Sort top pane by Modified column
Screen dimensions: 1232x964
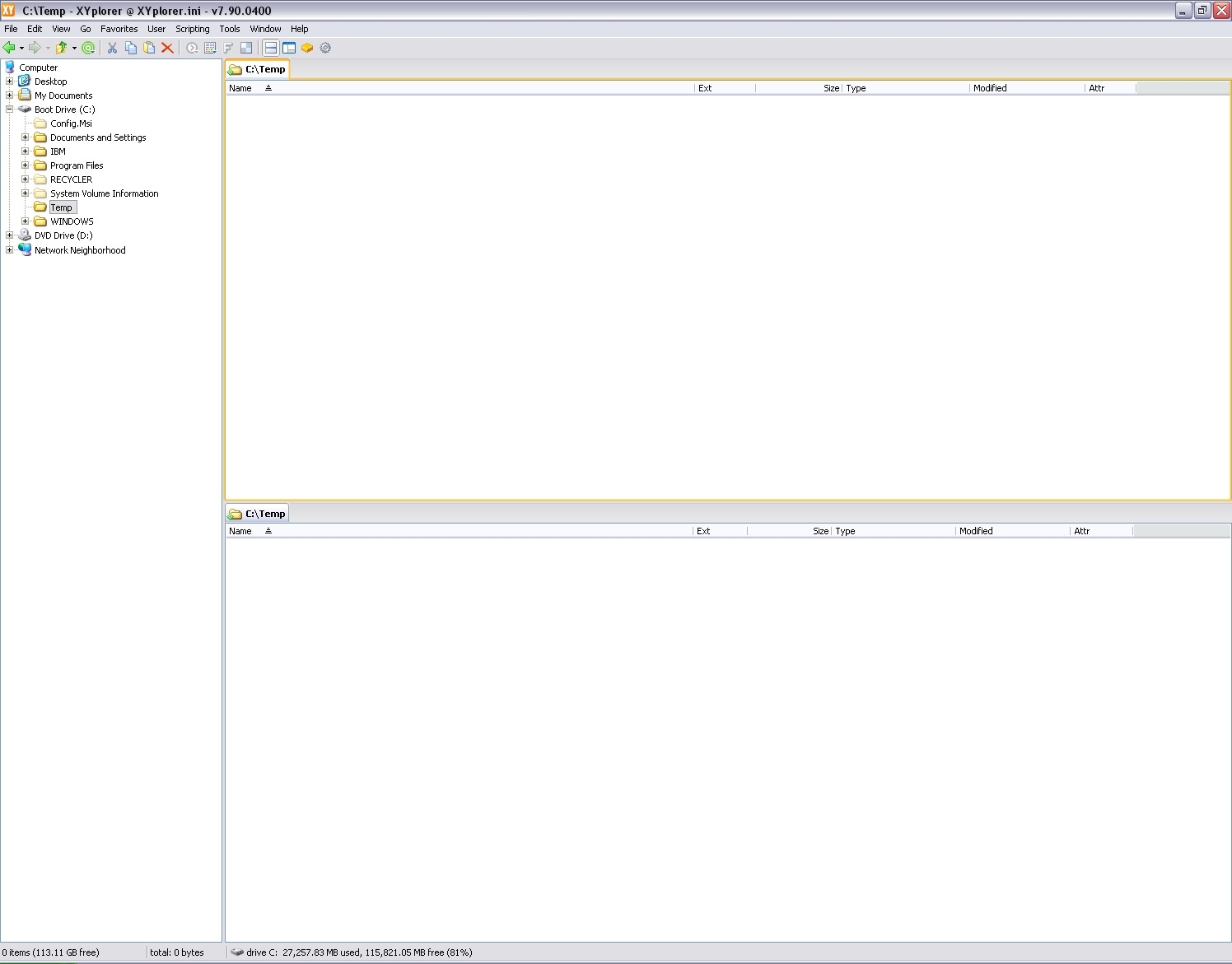990,88
